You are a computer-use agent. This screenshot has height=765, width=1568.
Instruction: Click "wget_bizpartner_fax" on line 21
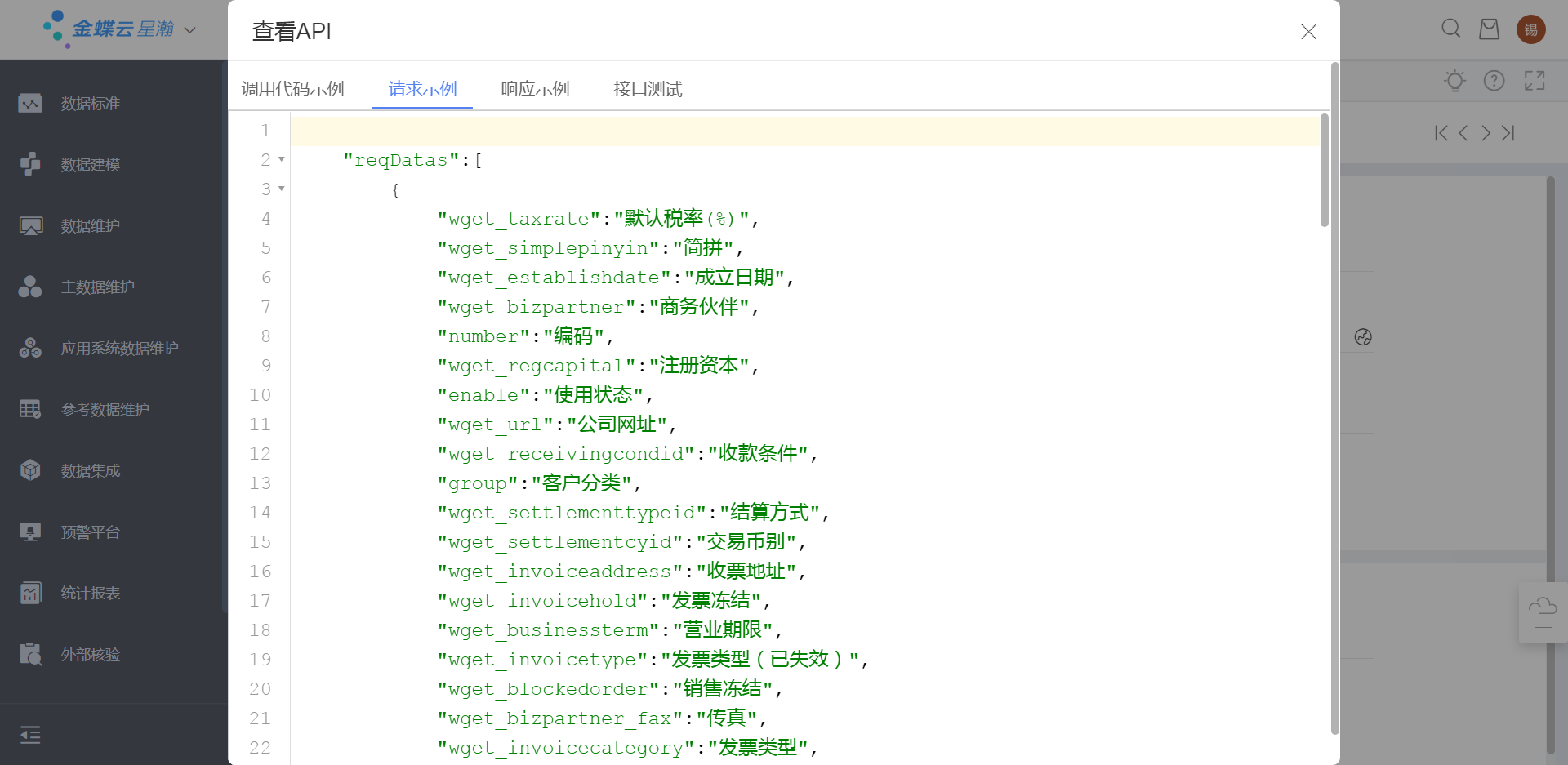(x=560, y=718)
